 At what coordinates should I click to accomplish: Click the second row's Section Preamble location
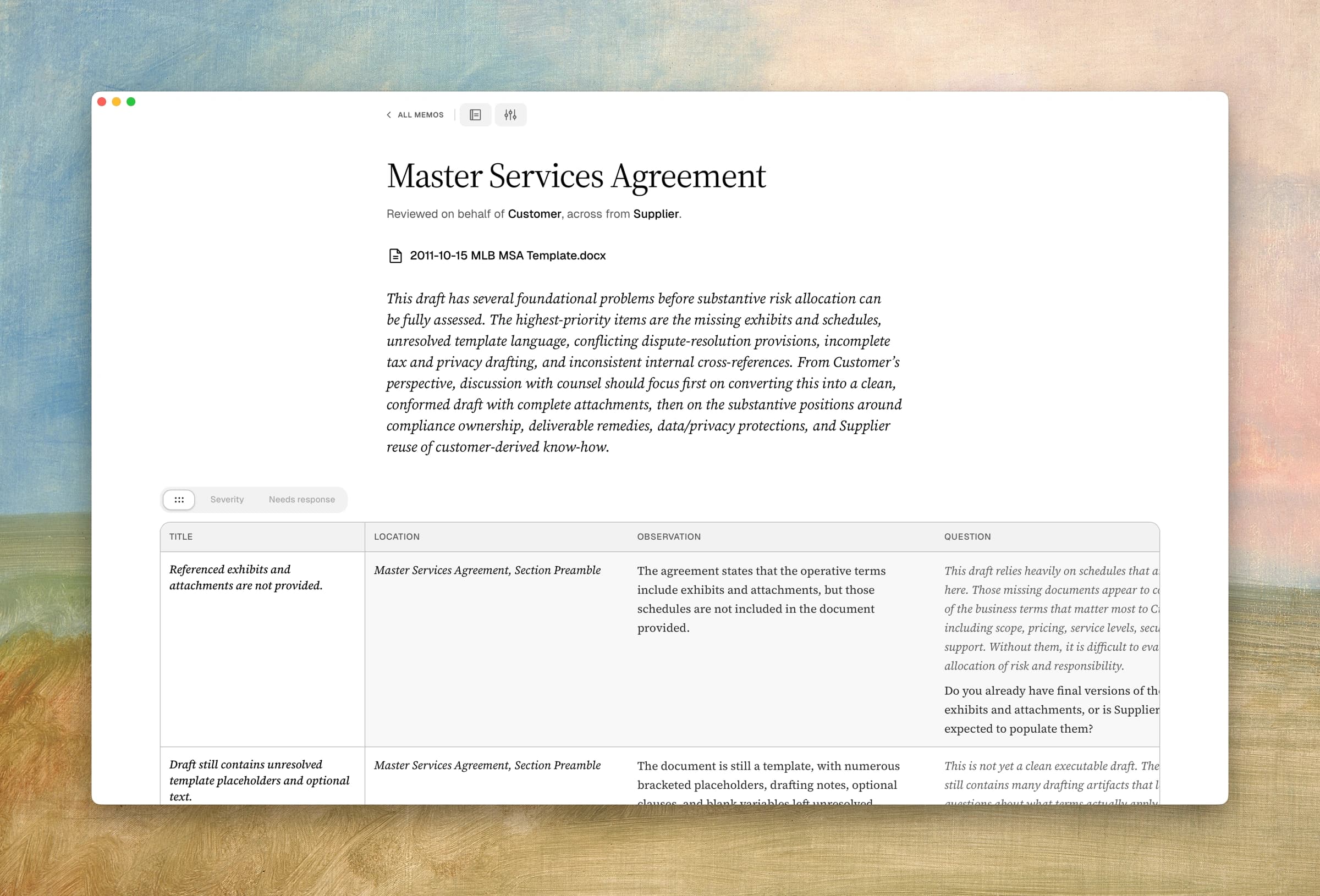(x=487, y=765)
